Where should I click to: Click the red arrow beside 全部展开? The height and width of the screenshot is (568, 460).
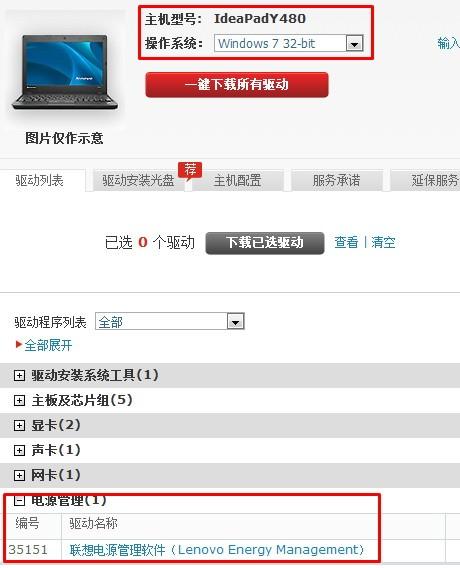(19, 344)
